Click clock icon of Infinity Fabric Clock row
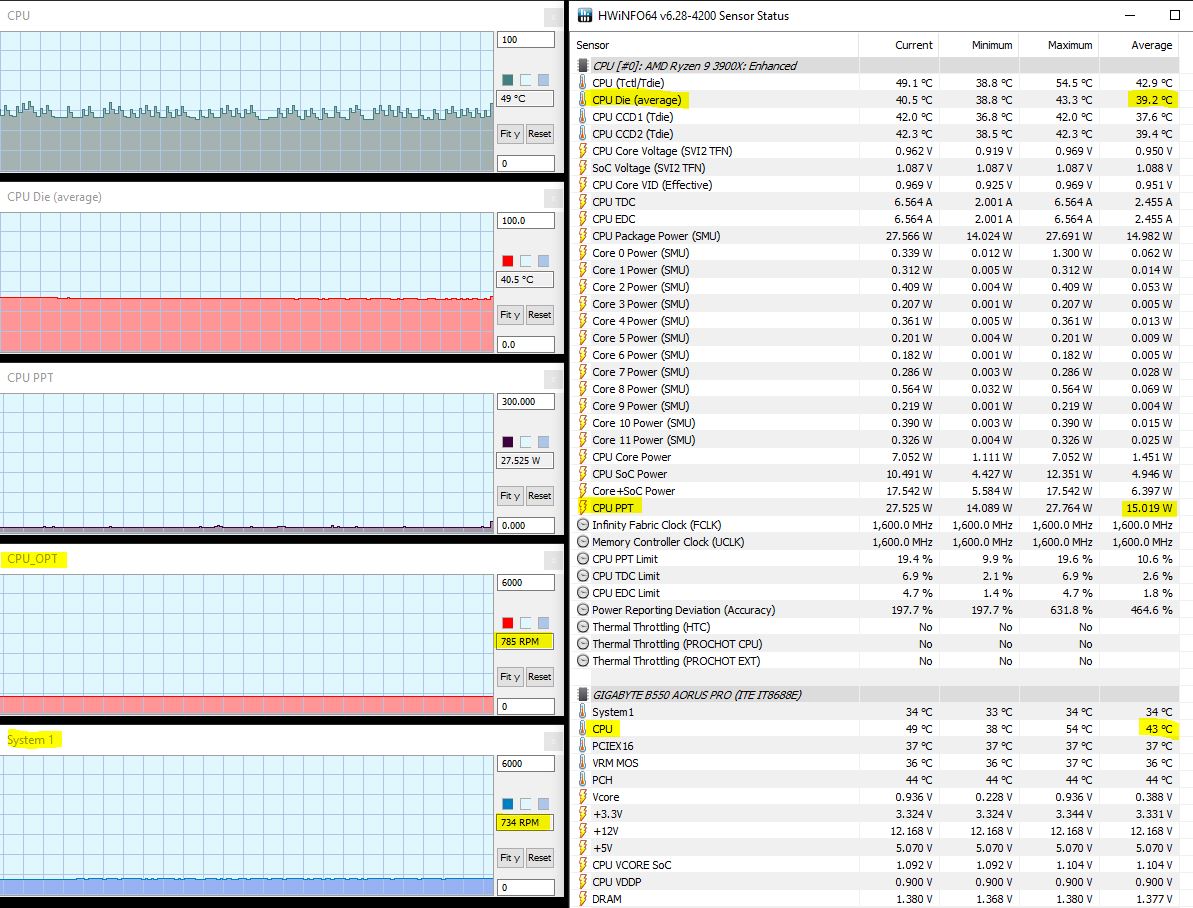The image size is (1193, 908). click(x=583, y=524)
